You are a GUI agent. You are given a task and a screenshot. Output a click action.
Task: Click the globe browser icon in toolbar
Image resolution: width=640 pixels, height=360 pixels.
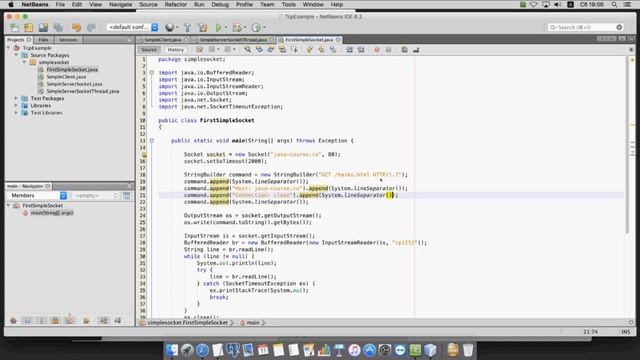point(169,27)
